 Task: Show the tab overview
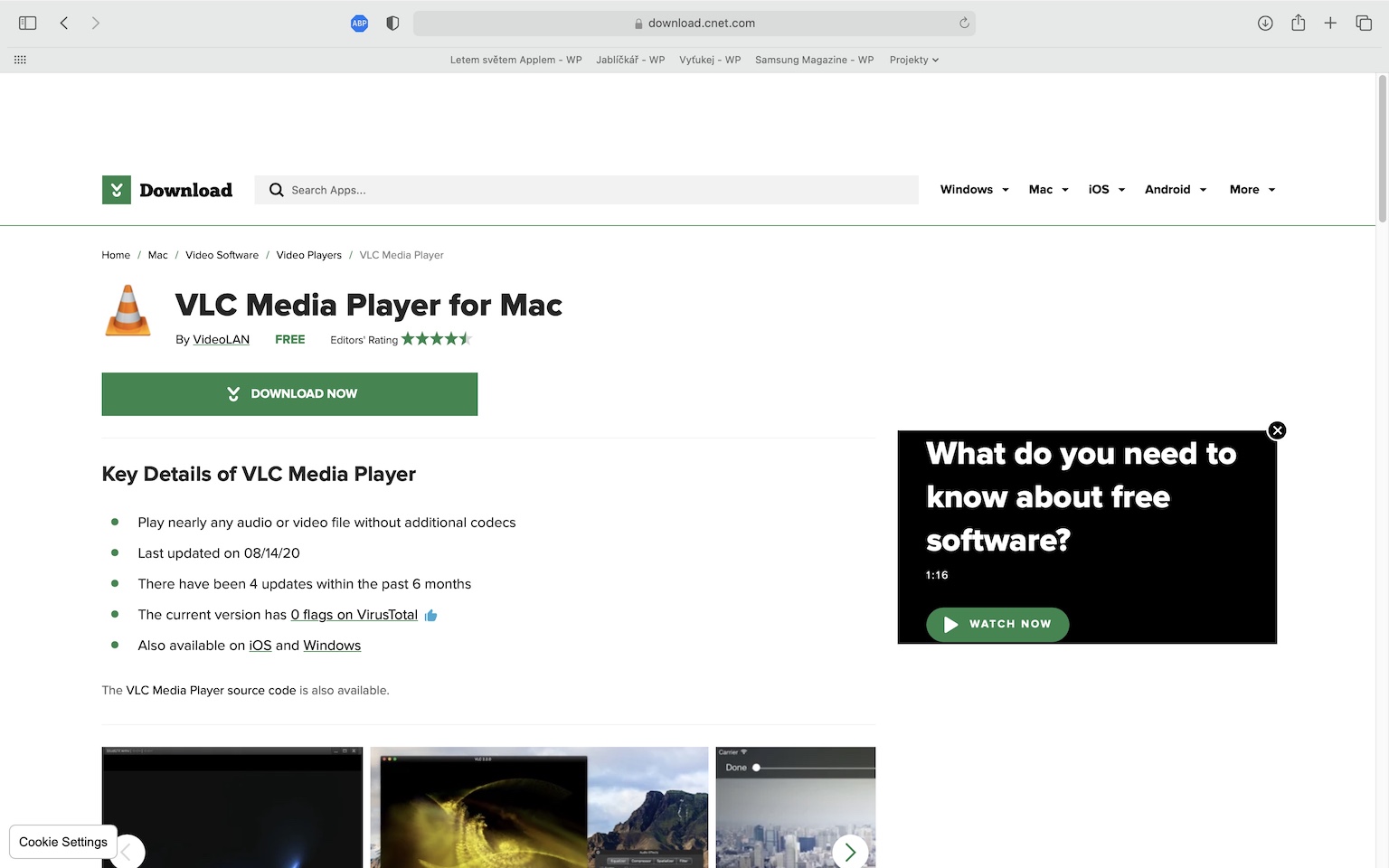[1364, 24]
